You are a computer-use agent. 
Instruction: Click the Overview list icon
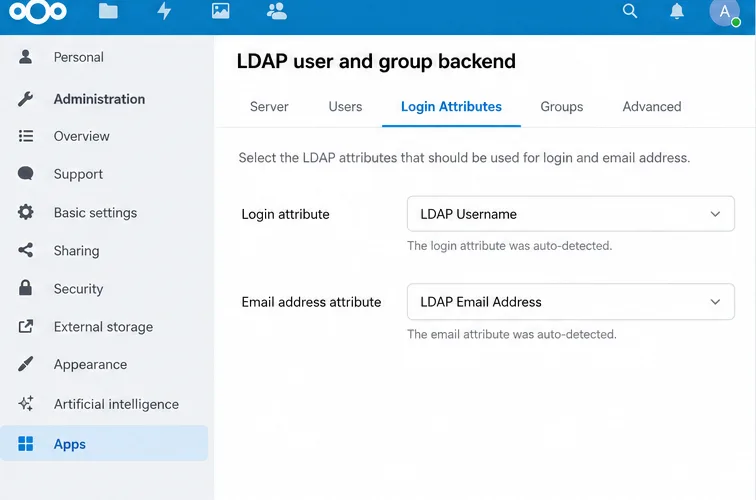pos(26,136)
